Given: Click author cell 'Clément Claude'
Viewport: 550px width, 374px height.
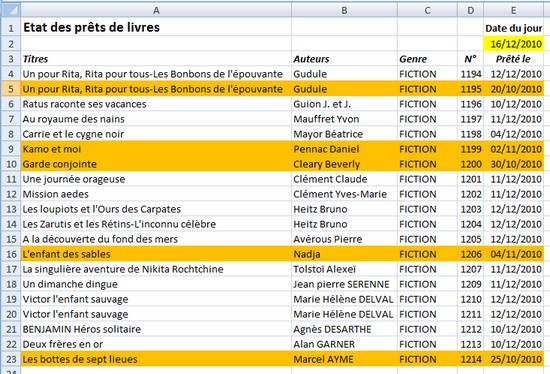Looking at the screenshot, I should coord(344,179).
